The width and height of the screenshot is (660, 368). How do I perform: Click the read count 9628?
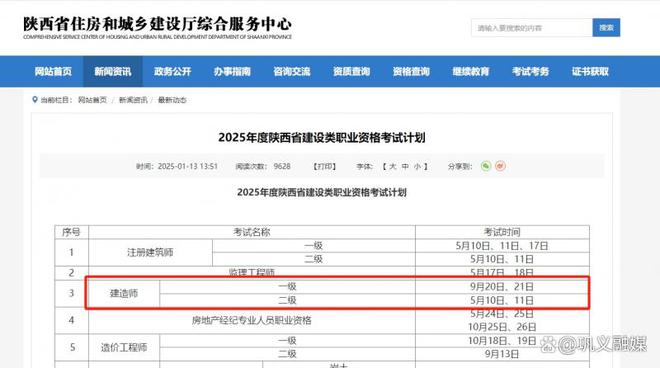point(282,166)
